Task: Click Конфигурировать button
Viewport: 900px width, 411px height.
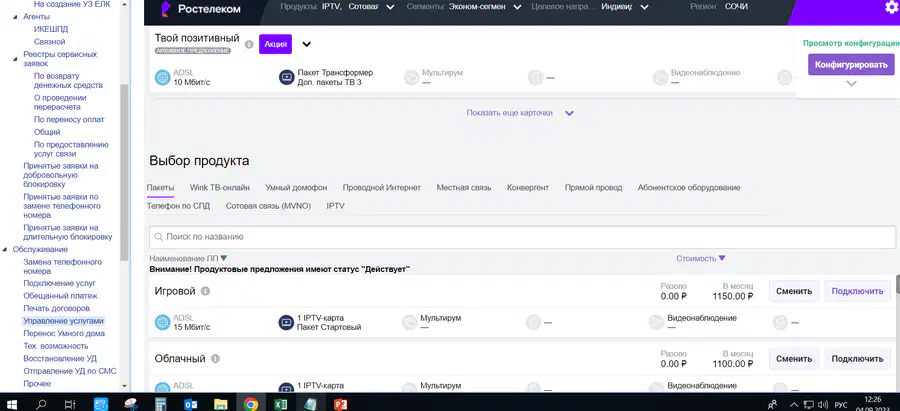Action: pyautogui.click(x=851, y=64)
